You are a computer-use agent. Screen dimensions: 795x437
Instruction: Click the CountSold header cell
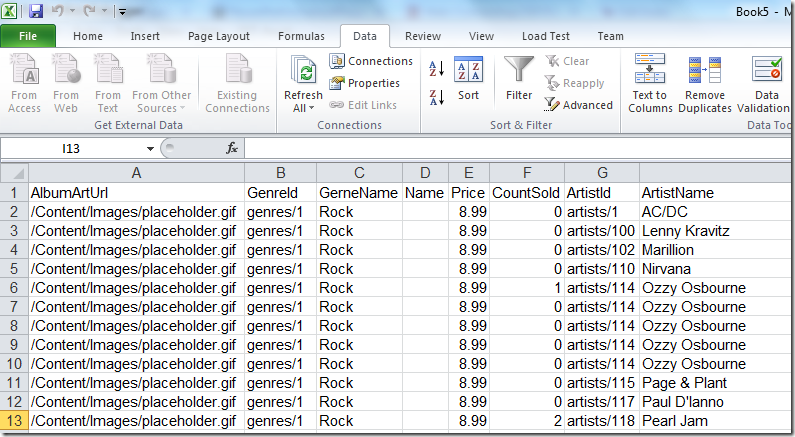point(527,193)
